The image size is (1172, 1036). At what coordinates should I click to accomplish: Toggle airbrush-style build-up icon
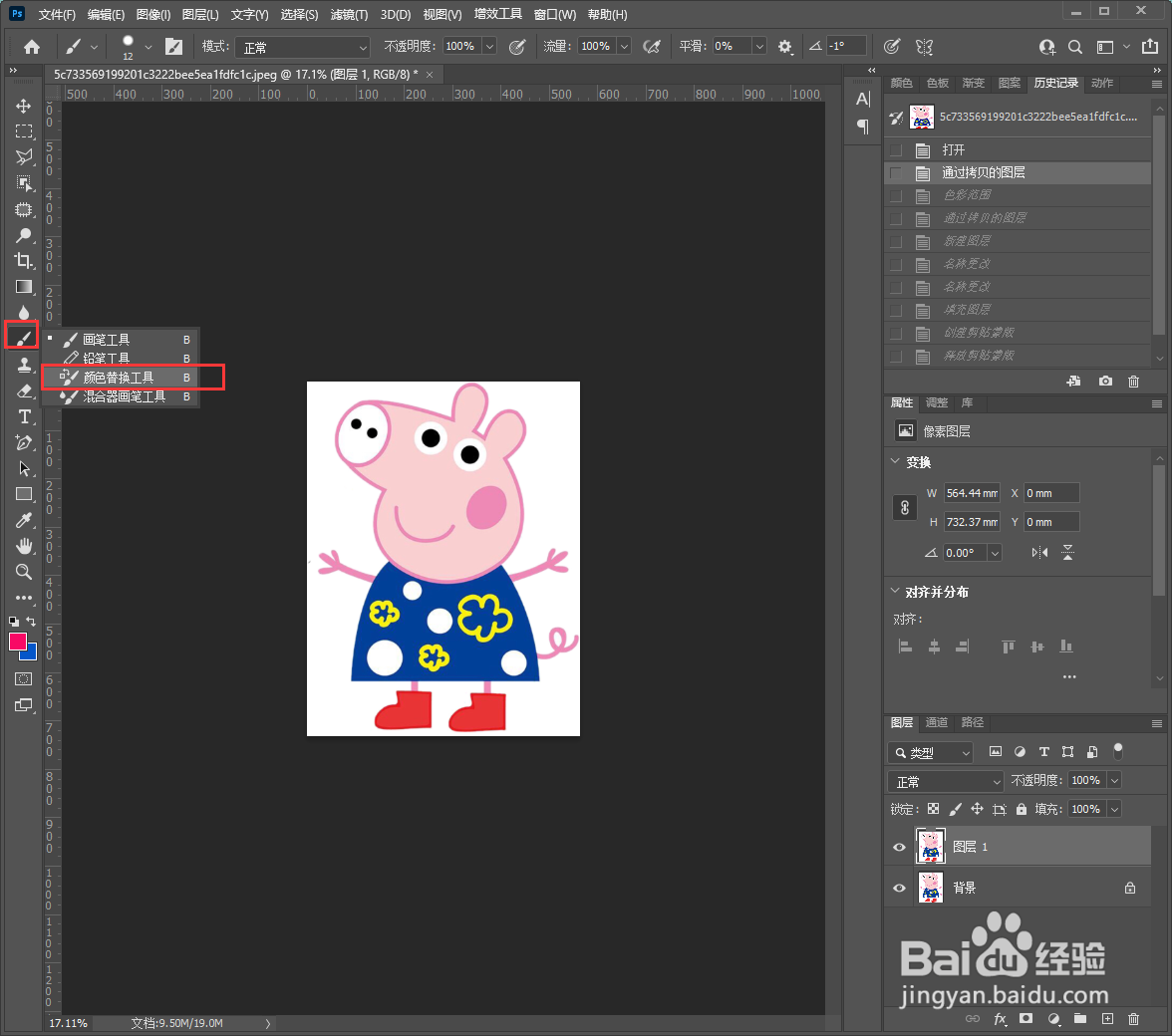652,47
